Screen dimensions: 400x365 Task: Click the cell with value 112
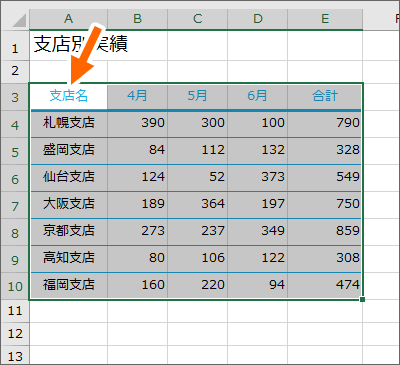pos(198,151)
